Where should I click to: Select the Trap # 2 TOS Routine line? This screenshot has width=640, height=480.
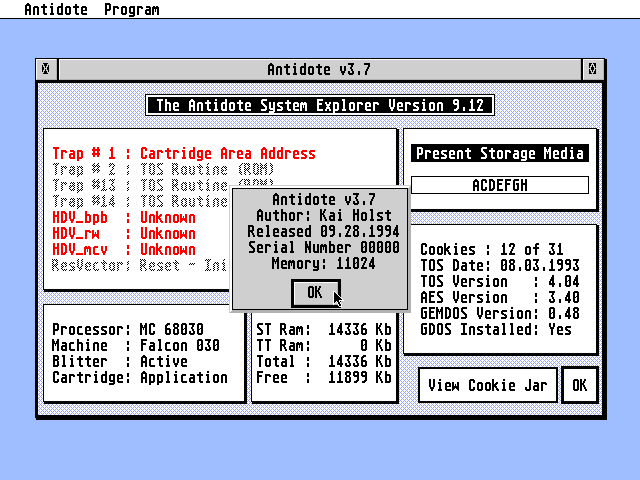(x=163, y=169)
